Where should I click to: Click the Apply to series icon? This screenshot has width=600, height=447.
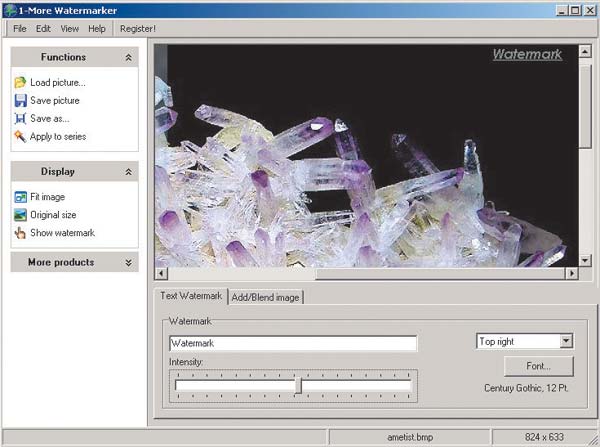pyautogui.click(x=20, y=136)
